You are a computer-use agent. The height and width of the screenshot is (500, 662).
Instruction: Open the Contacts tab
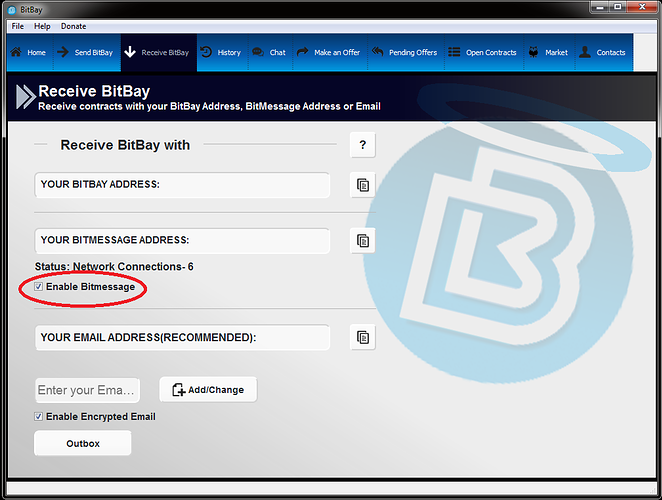[604, 53]
